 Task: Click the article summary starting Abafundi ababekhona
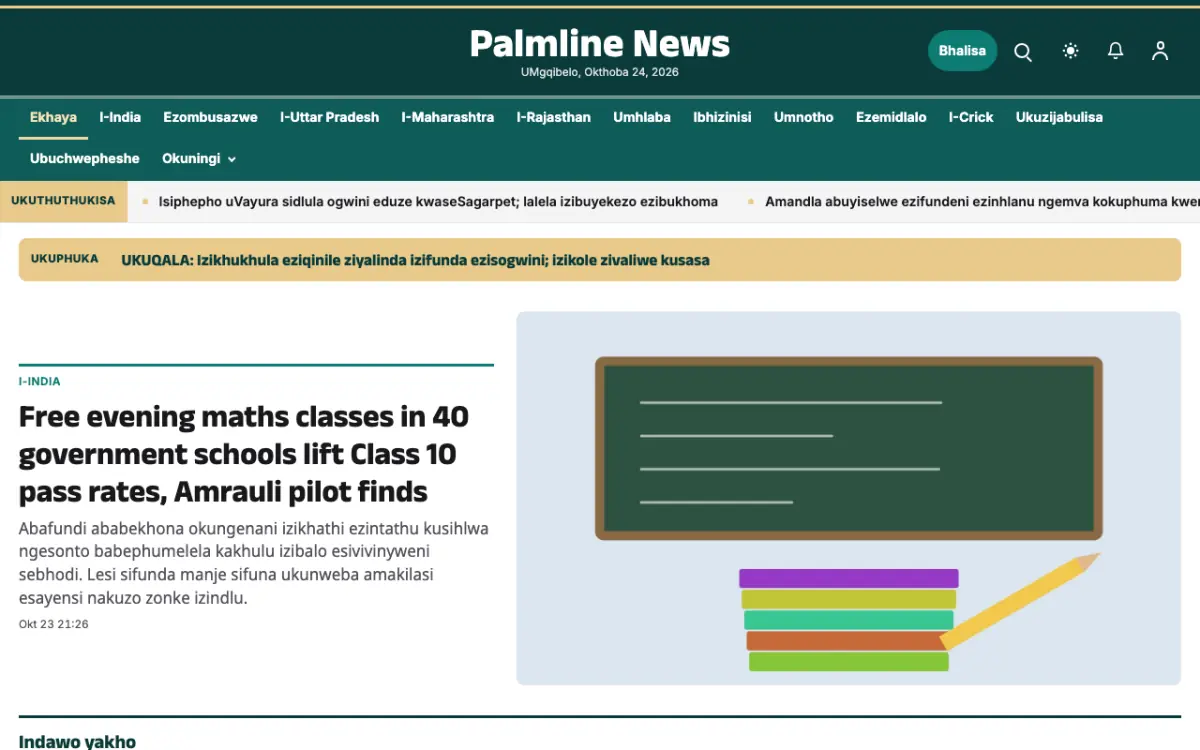click(254, 563)
